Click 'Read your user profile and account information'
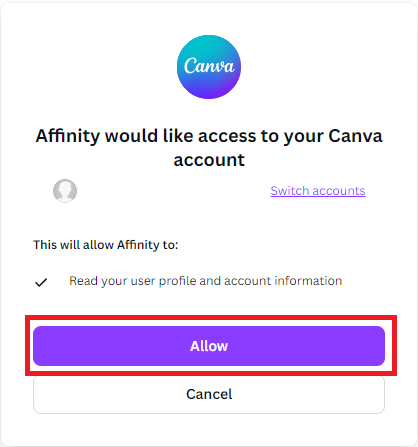 205,281
